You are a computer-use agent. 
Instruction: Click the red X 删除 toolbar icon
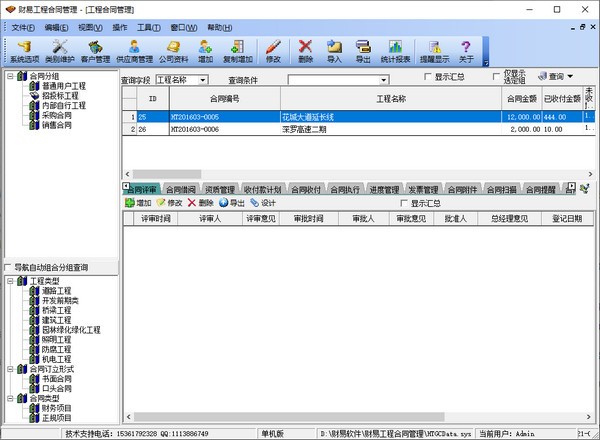tap(305, 51)
